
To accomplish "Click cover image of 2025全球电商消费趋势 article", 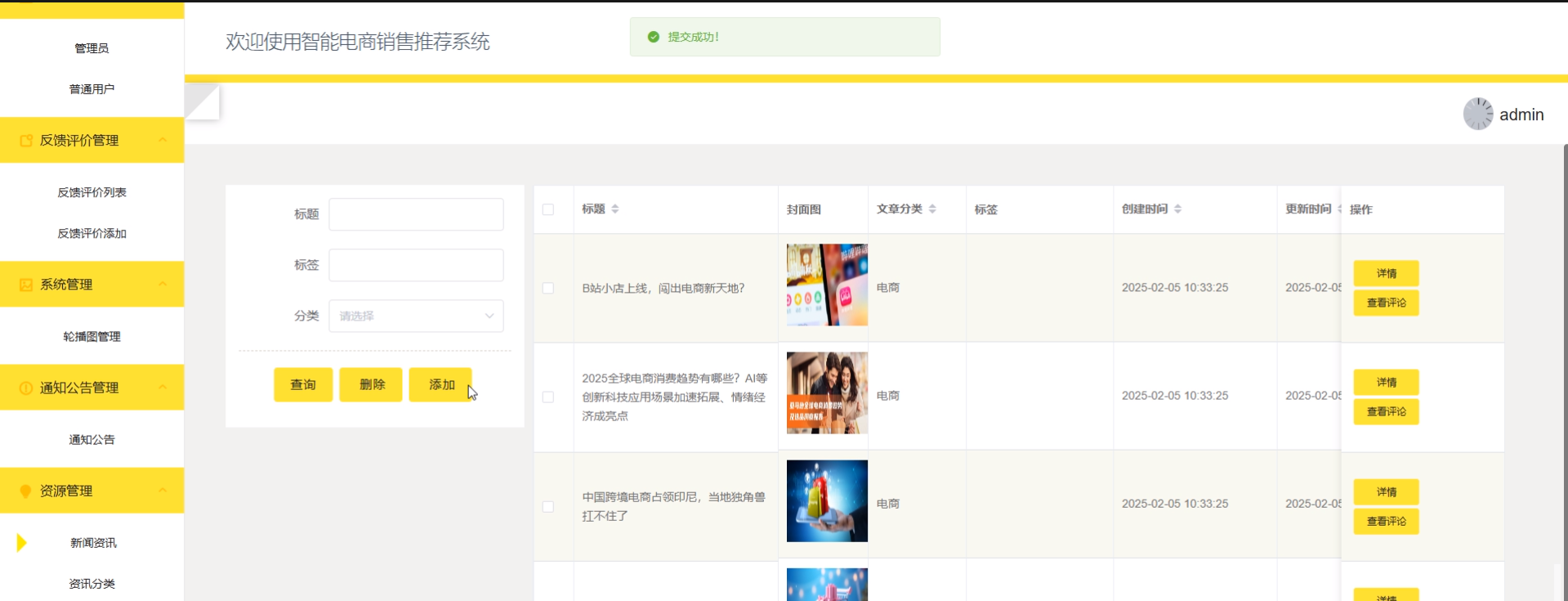I will click(x=827, y=392).
